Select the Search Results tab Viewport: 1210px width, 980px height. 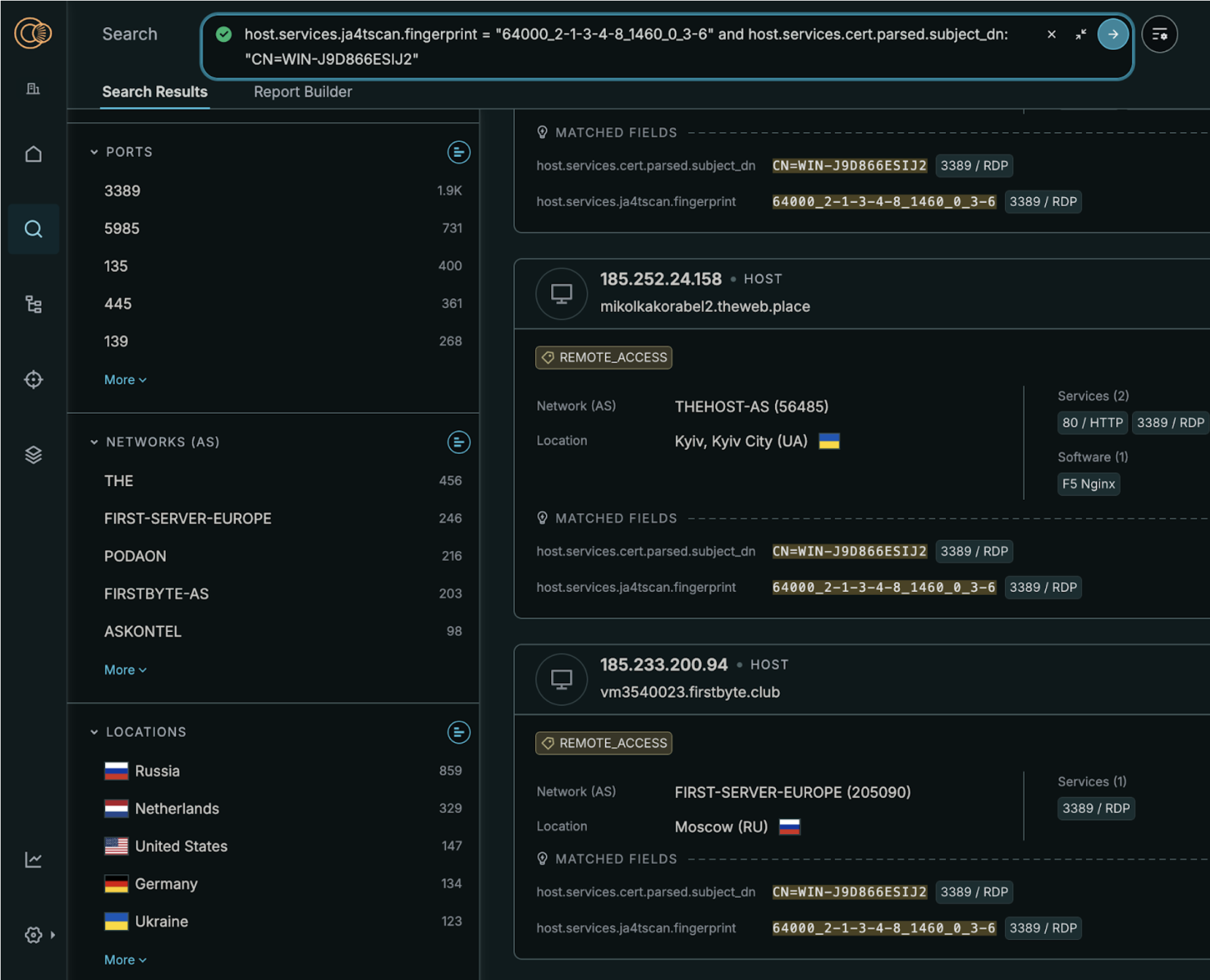click(155, 92)
